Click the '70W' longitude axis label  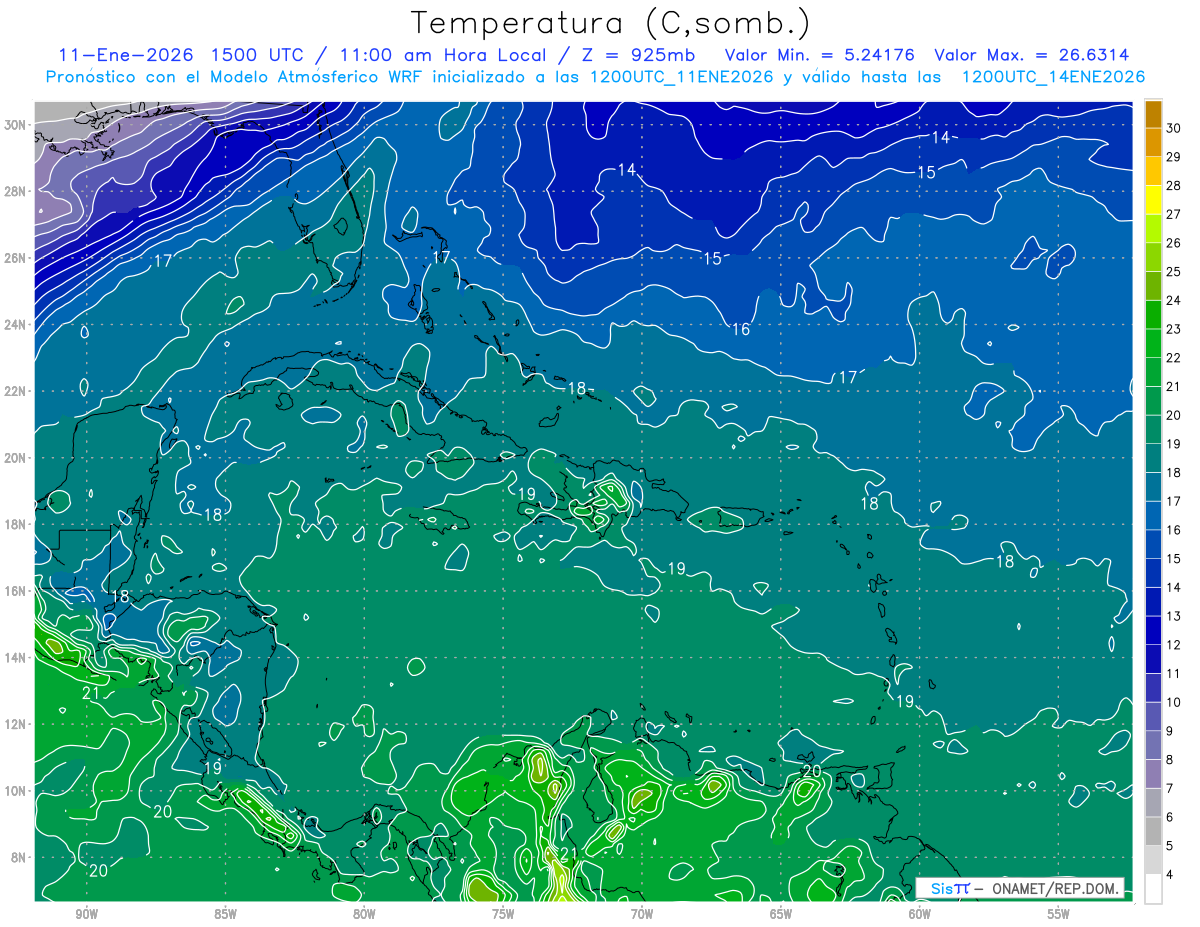point(642,914)
